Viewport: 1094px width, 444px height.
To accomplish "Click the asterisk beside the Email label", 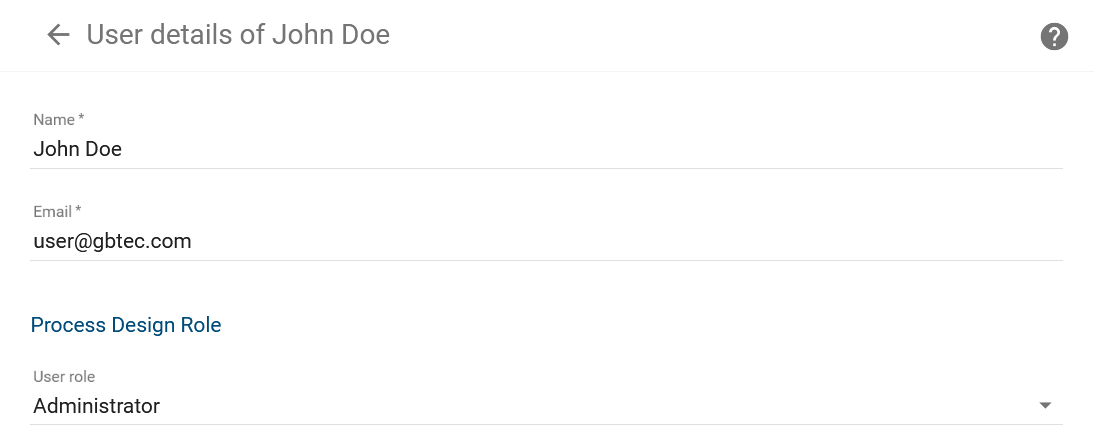I will pyautogui.click(x=78, y=211).
